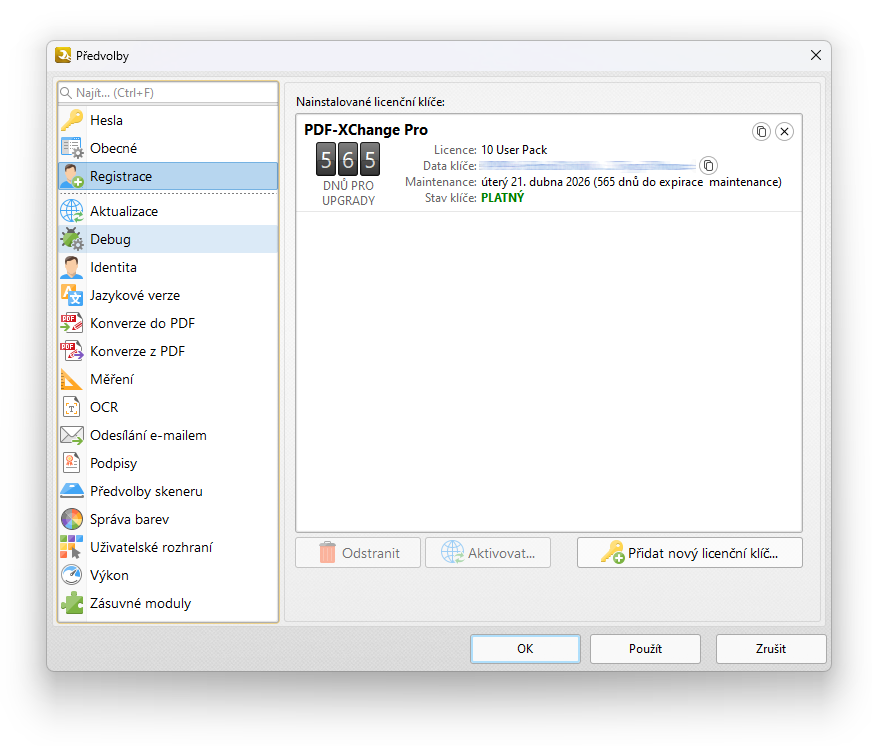Viewport: 872px width, 746px height.
Task: Open Předvolby skeneru settings
Action: coord(168,491)
